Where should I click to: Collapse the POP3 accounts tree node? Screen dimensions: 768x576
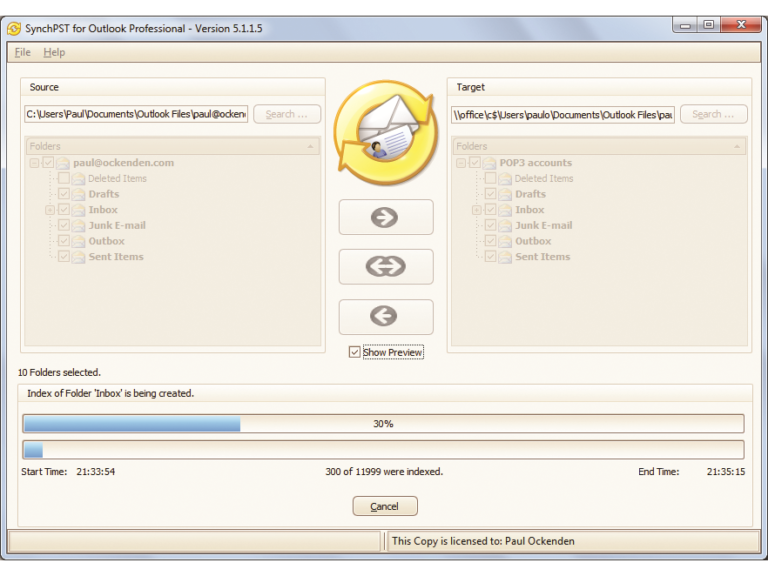click(x=461, y=163)
